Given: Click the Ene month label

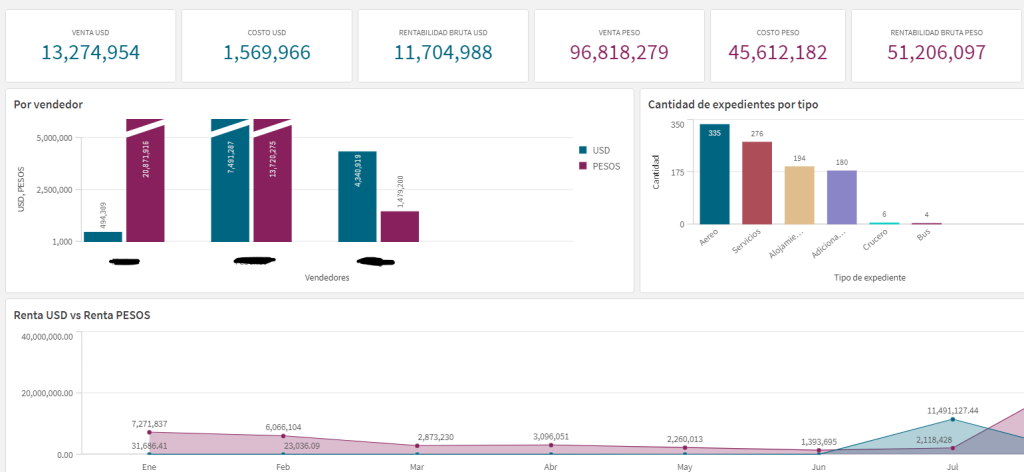Looking at the screenshot, I should pos(149,467).
